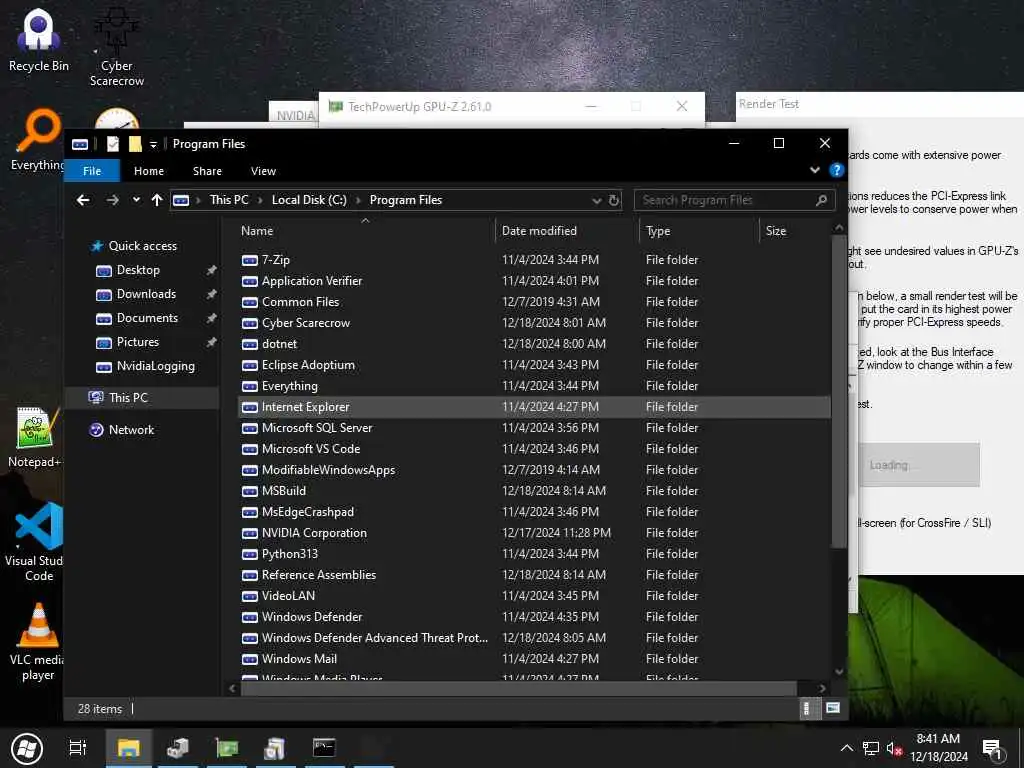This screenshot has height=768, width=1024.
Task: Open the Windows Start button
Action: (27, 748)
